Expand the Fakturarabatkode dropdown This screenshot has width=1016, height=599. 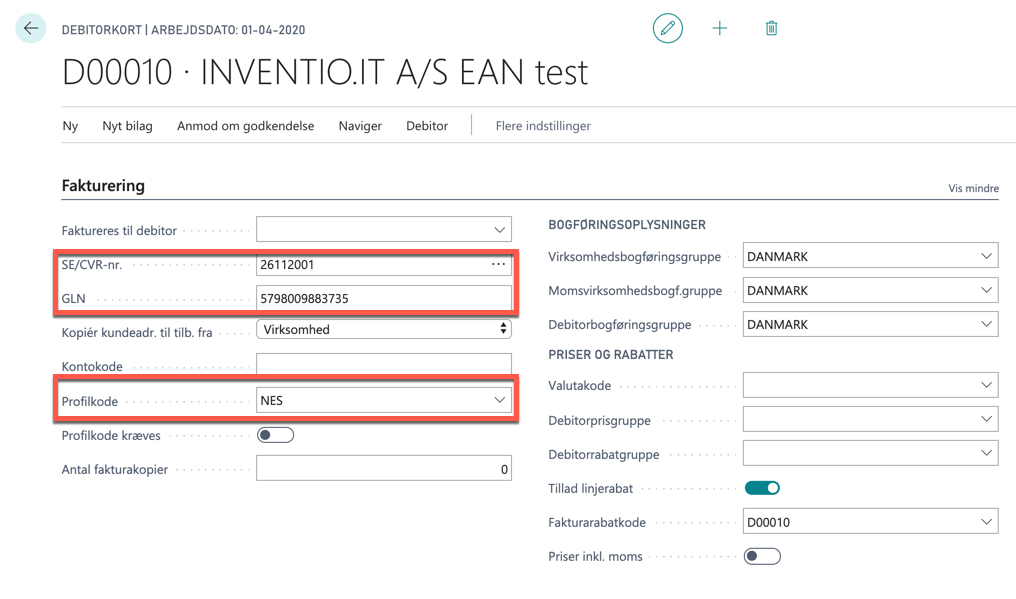pos(986,522)
